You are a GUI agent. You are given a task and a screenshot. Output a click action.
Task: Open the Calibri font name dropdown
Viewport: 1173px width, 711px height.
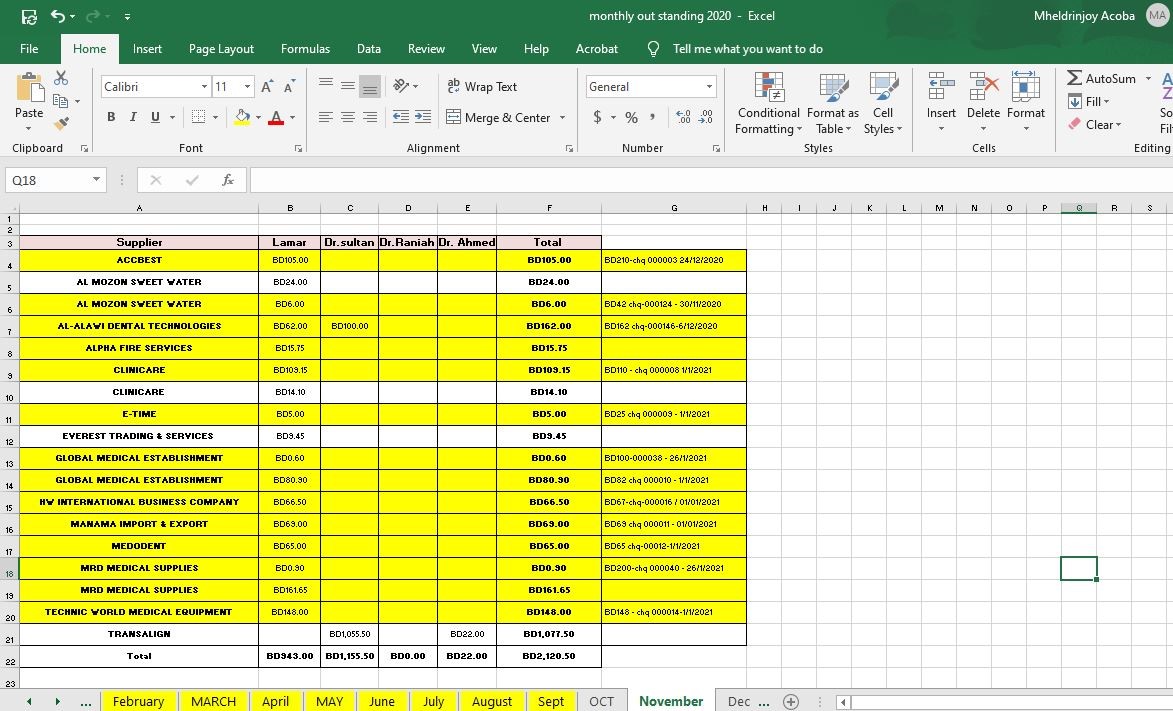pyautogui.click(x=204, y=87)
